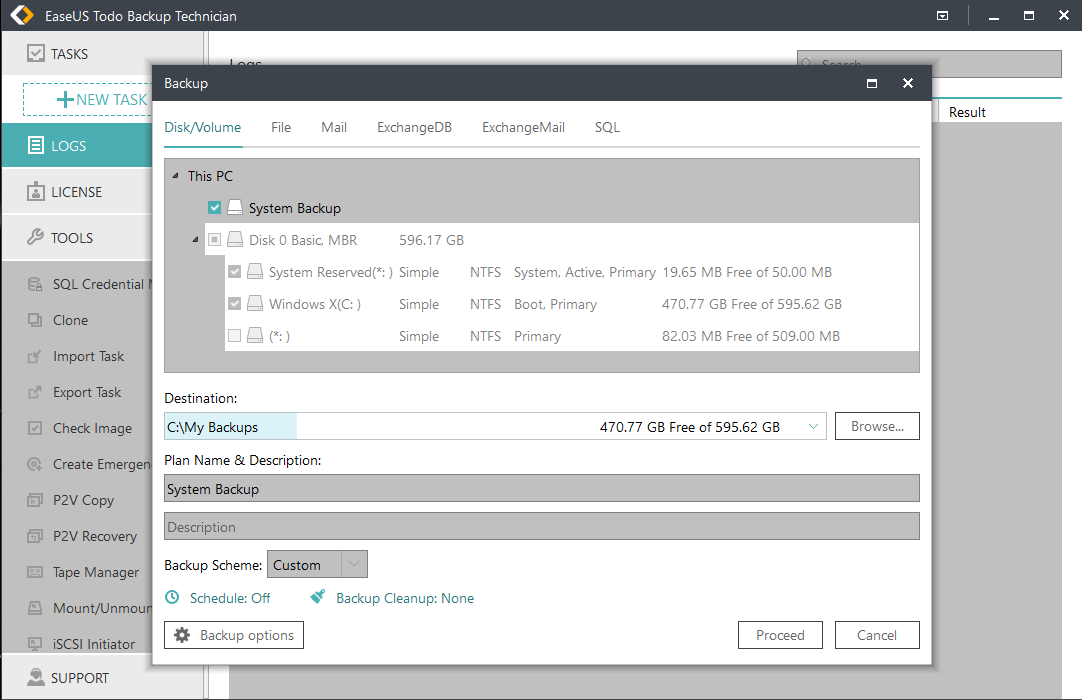Toggle the System Backup checkbox
This screenshot has height=700, width=1082.
pyautogui.click(x=215, y=207)
